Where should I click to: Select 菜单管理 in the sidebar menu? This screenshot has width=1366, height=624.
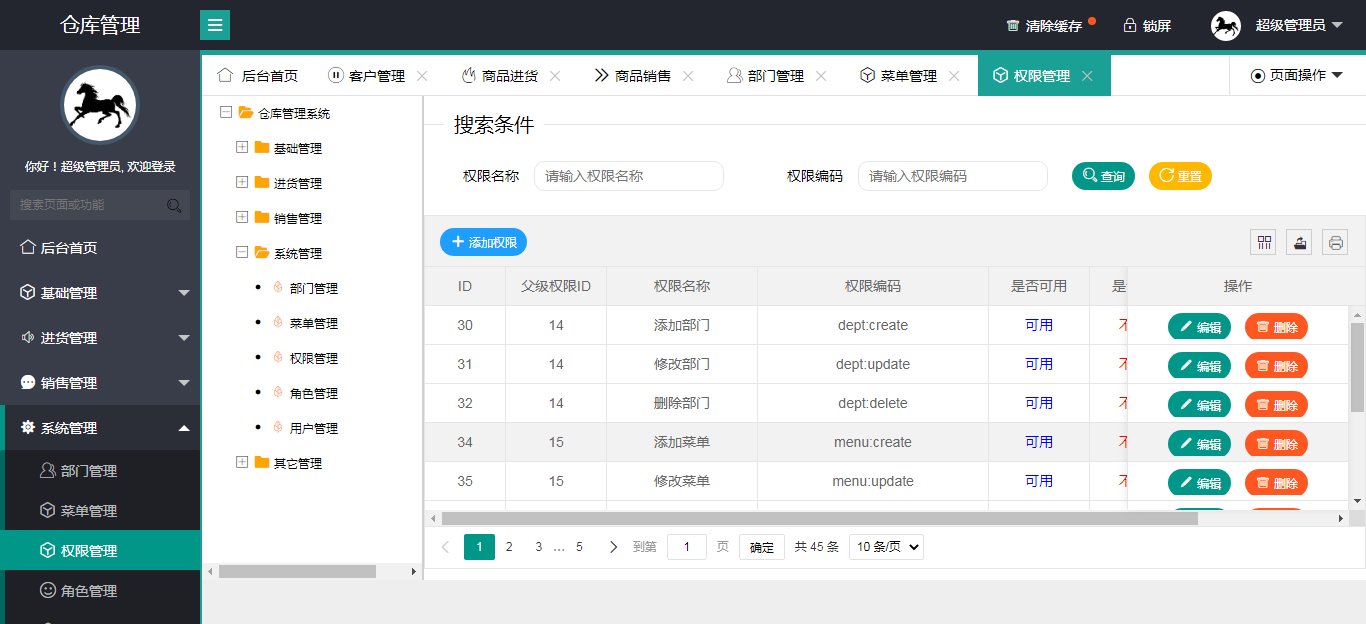(89, 511)
